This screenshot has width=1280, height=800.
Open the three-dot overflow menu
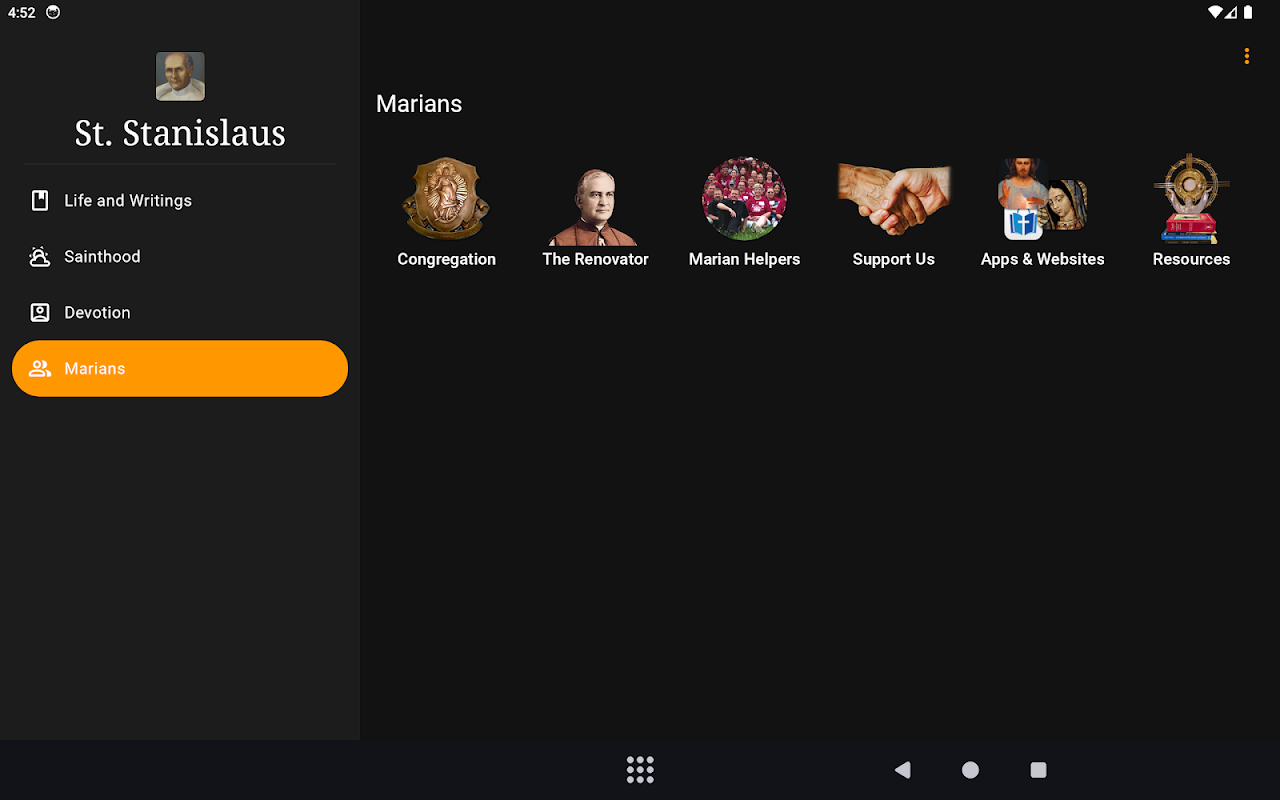click(1246, 56)
